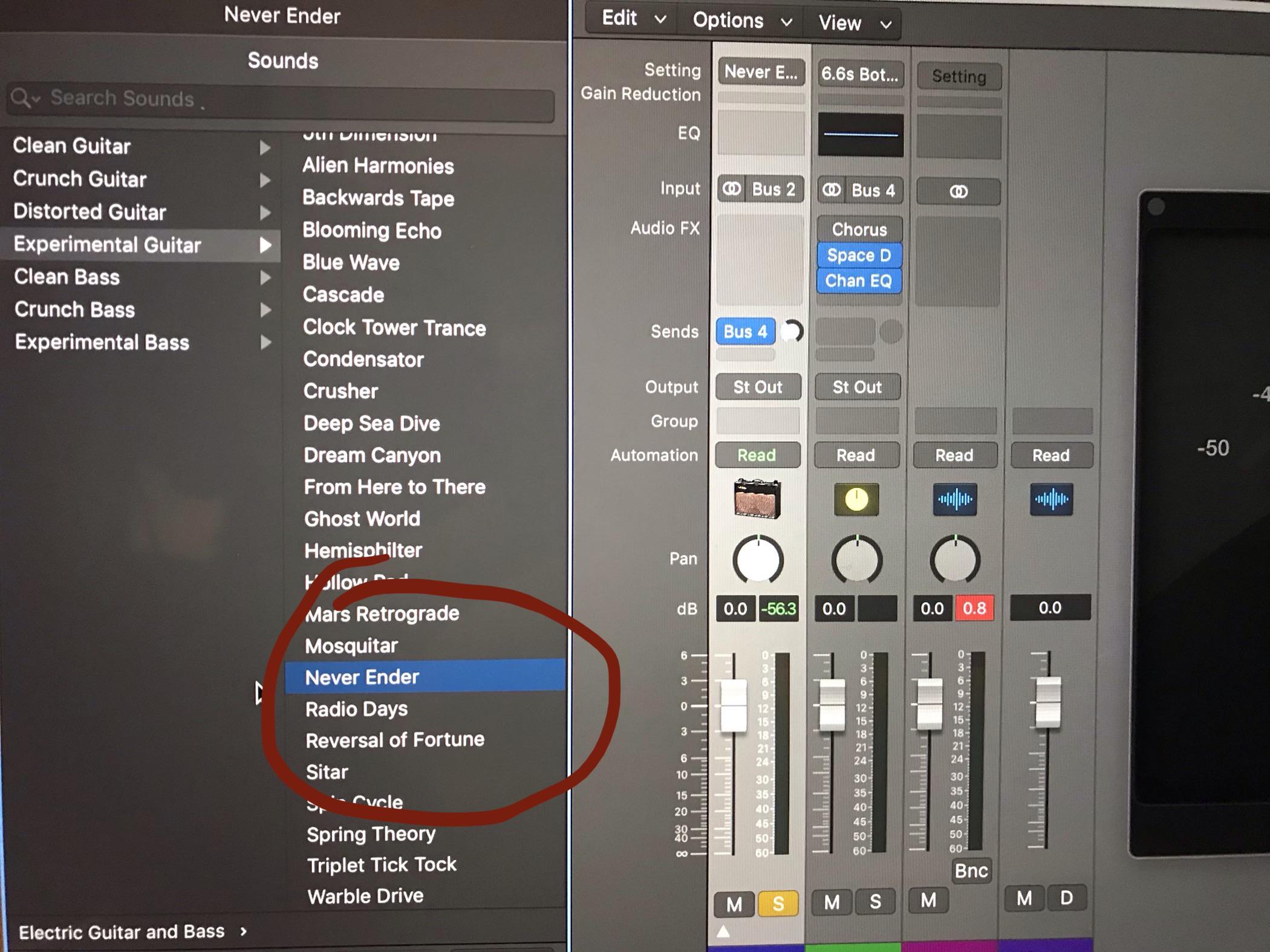The width and height of the screenshot is (1270, 952).
Task: Click St Out output on the aux strip
Action: coord(857,387)
